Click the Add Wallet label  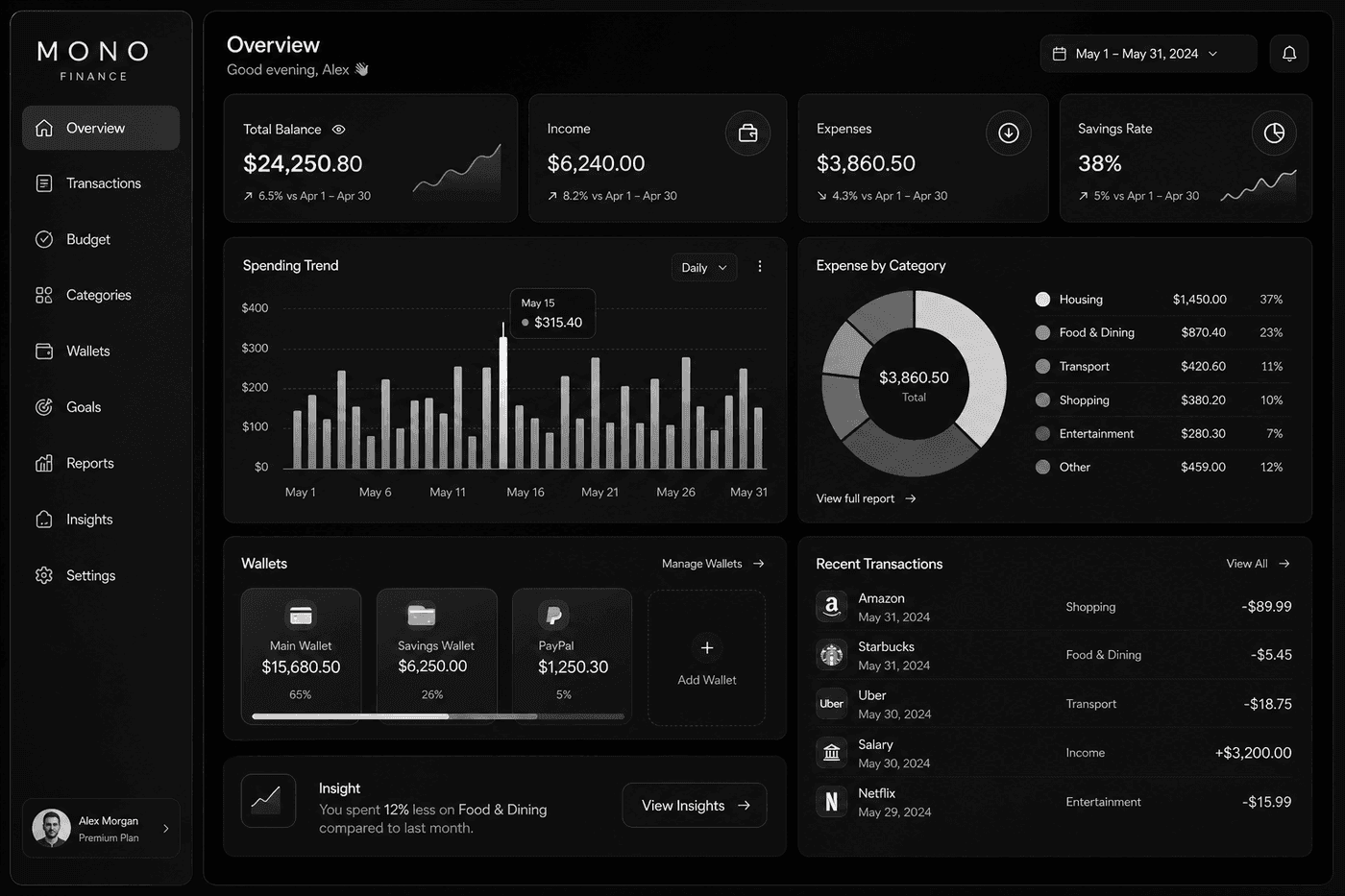coord(707,680)
